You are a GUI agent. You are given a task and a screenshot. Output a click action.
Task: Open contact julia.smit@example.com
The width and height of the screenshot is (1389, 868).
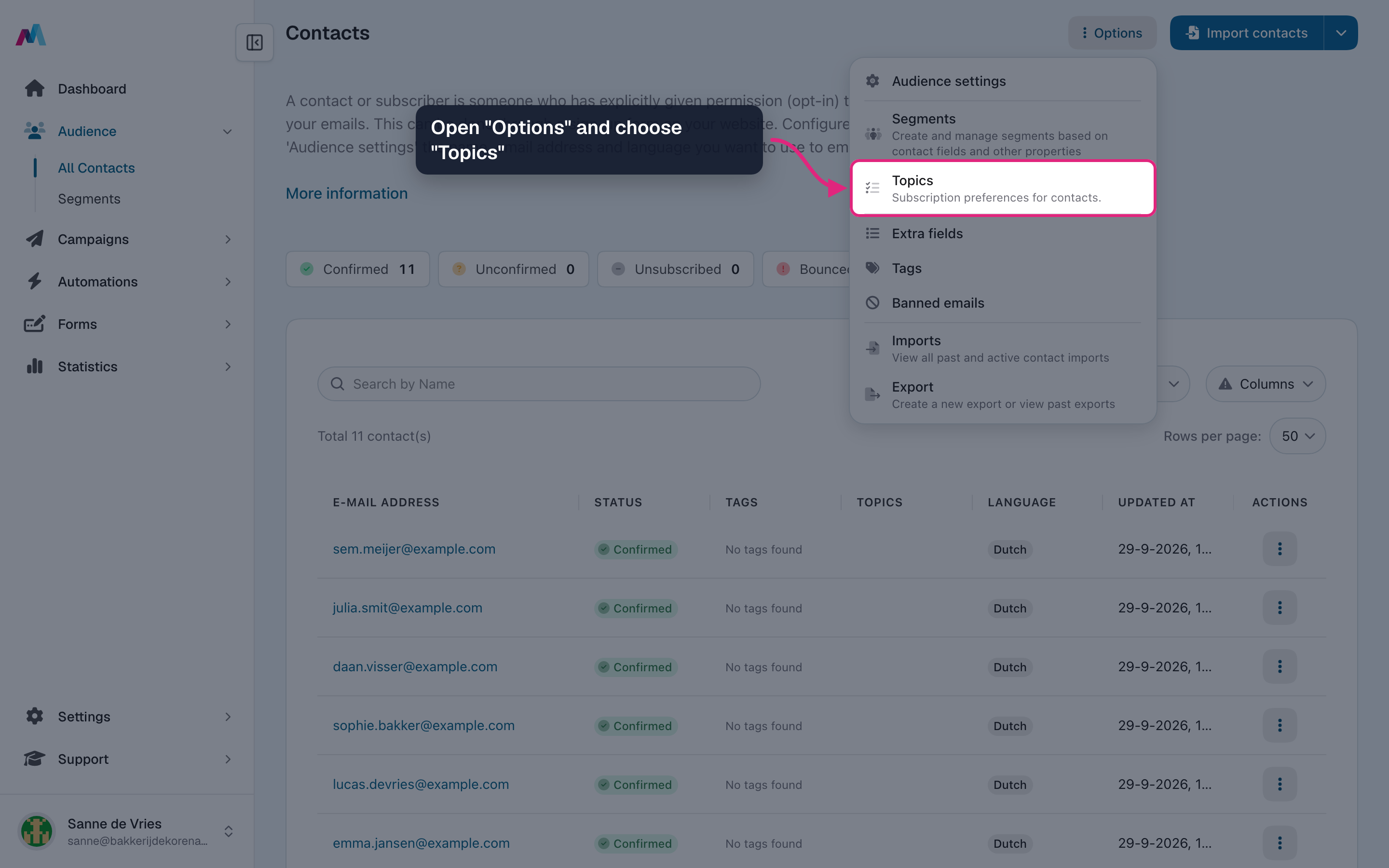pyautogui.click(x=408, y=608)
